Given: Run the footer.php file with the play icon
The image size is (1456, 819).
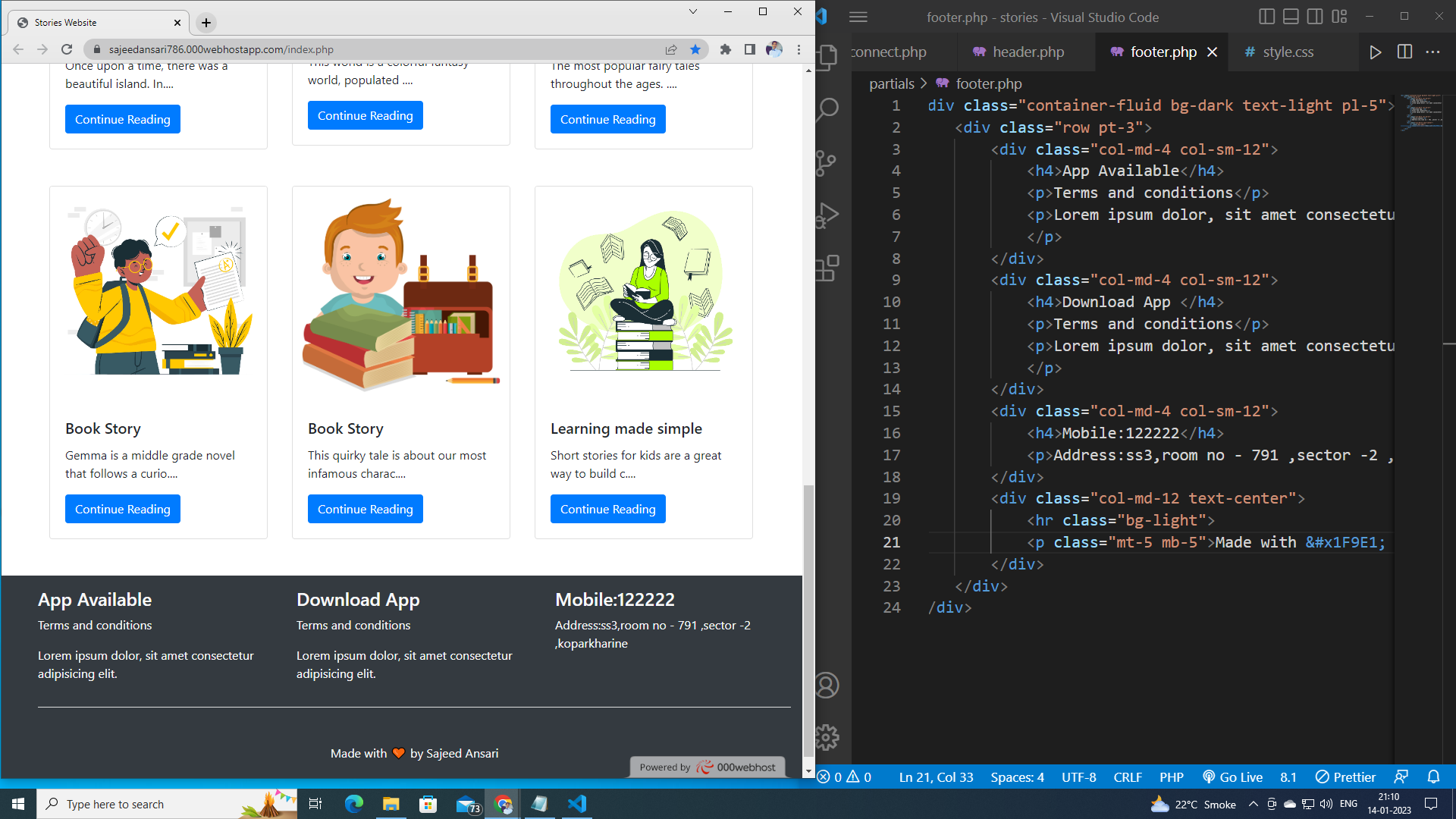Looking at the screenshot, I should [x=1376, y=52].
